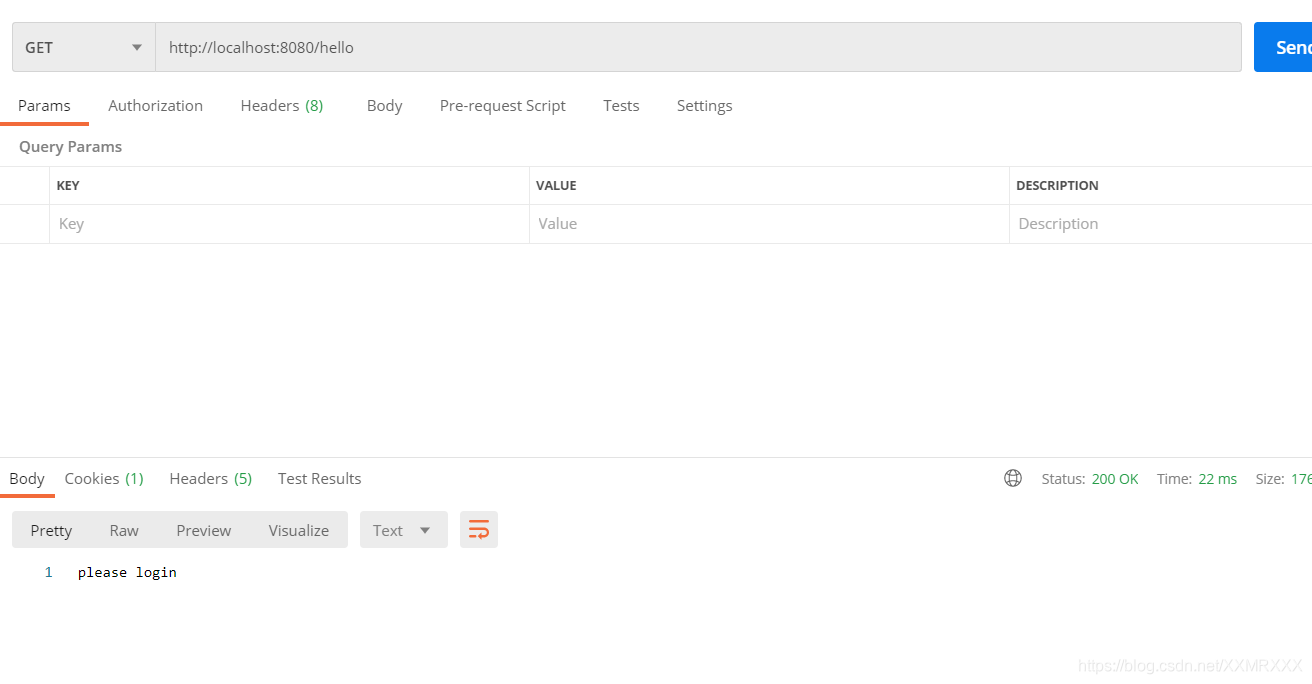This screenshot has width=1312, height=684.
Task: Select the Raw view
Action: (124, 530)
